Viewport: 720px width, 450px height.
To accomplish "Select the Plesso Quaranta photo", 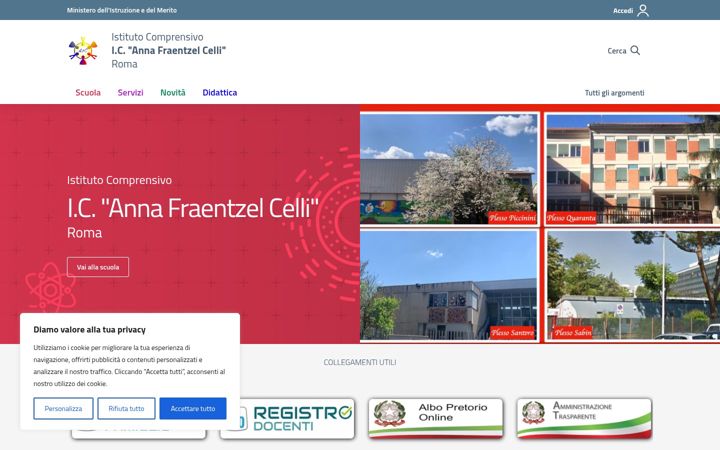I will (633, 169).
